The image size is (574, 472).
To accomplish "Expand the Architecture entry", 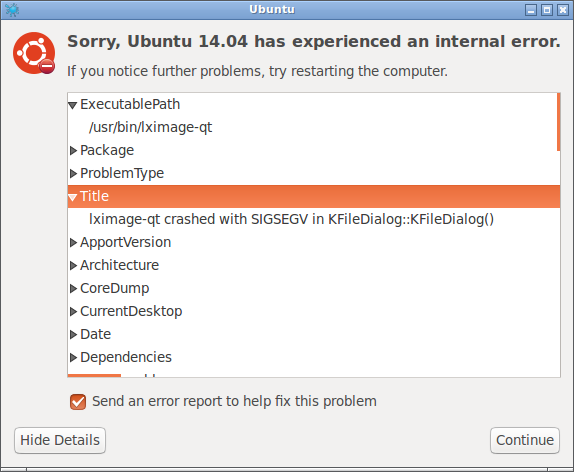I will pos(73,265).
